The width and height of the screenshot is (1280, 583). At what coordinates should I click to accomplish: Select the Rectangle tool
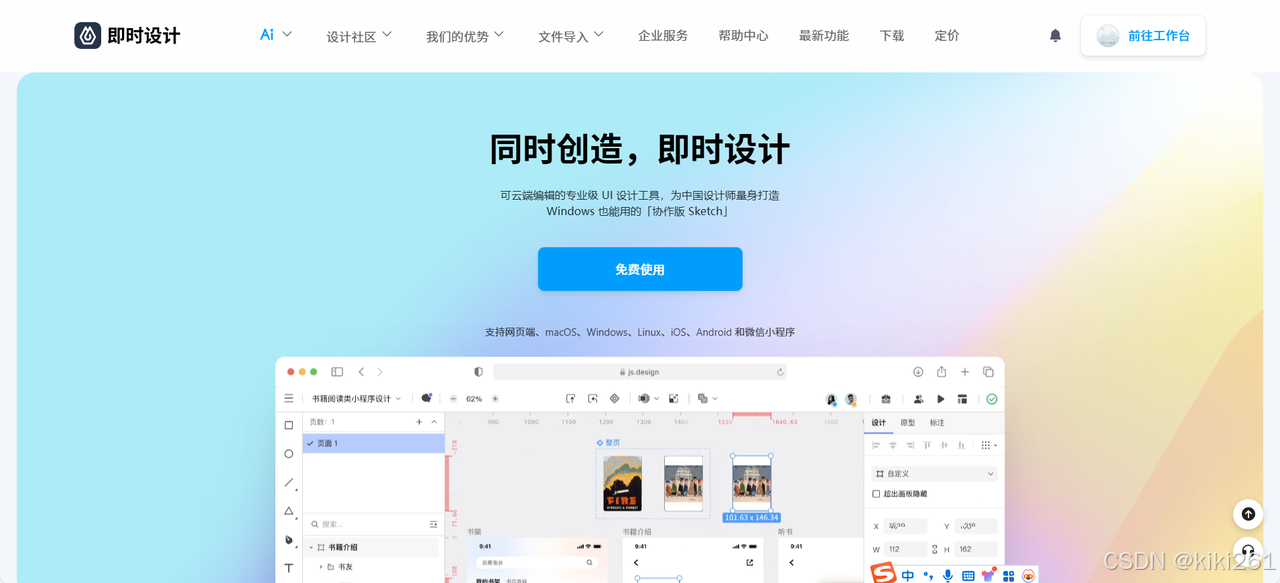pos(289,425)
